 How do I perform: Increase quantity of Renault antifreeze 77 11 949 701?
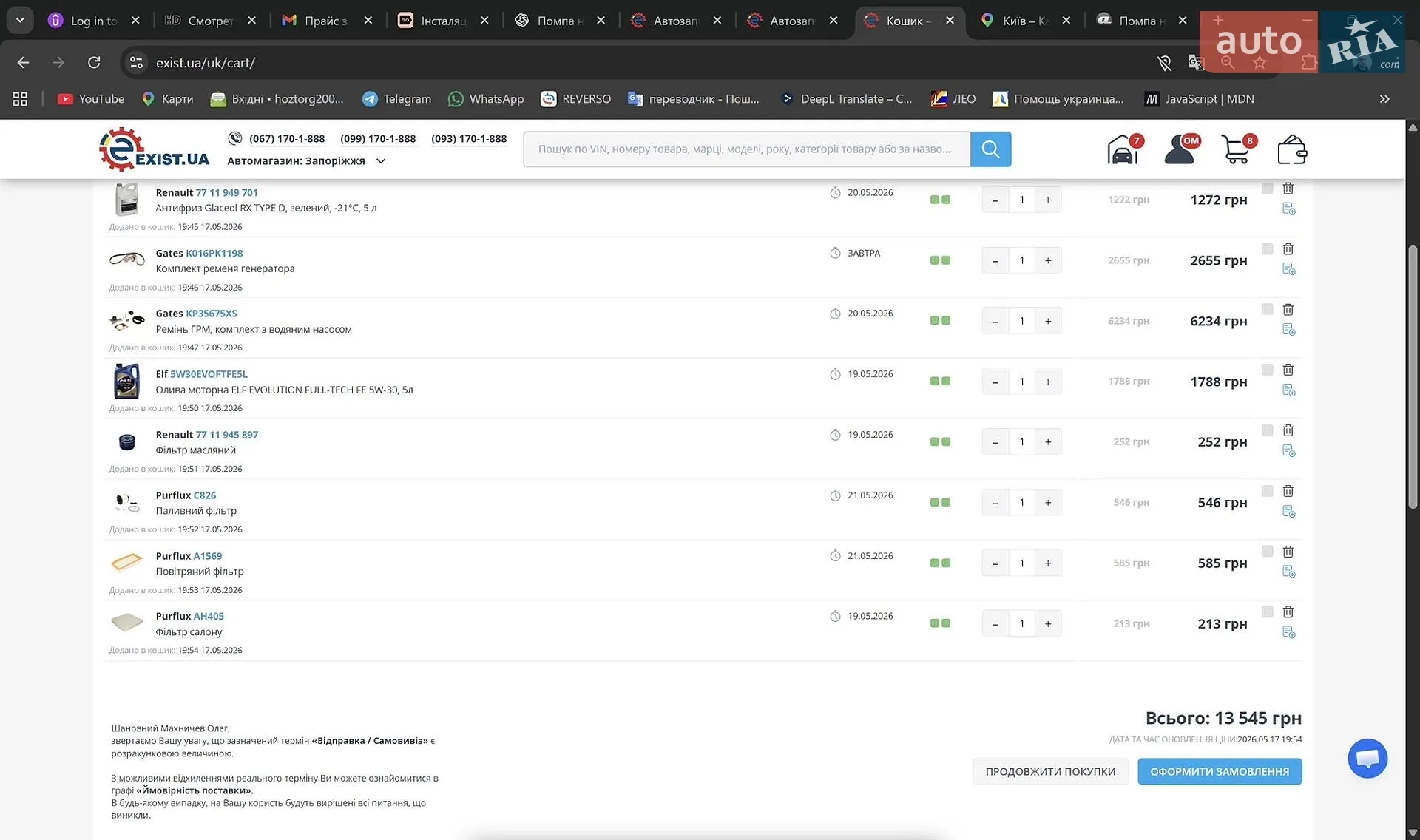(x=1048, y=200)
